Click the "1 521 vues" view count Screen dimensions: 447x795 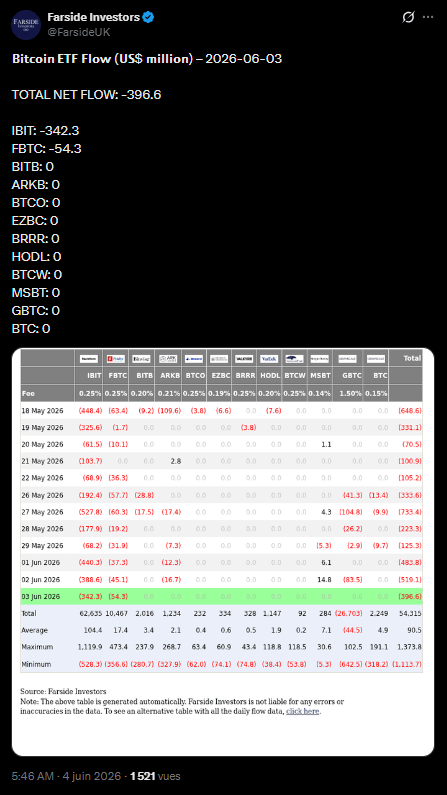tap(155, 776)
